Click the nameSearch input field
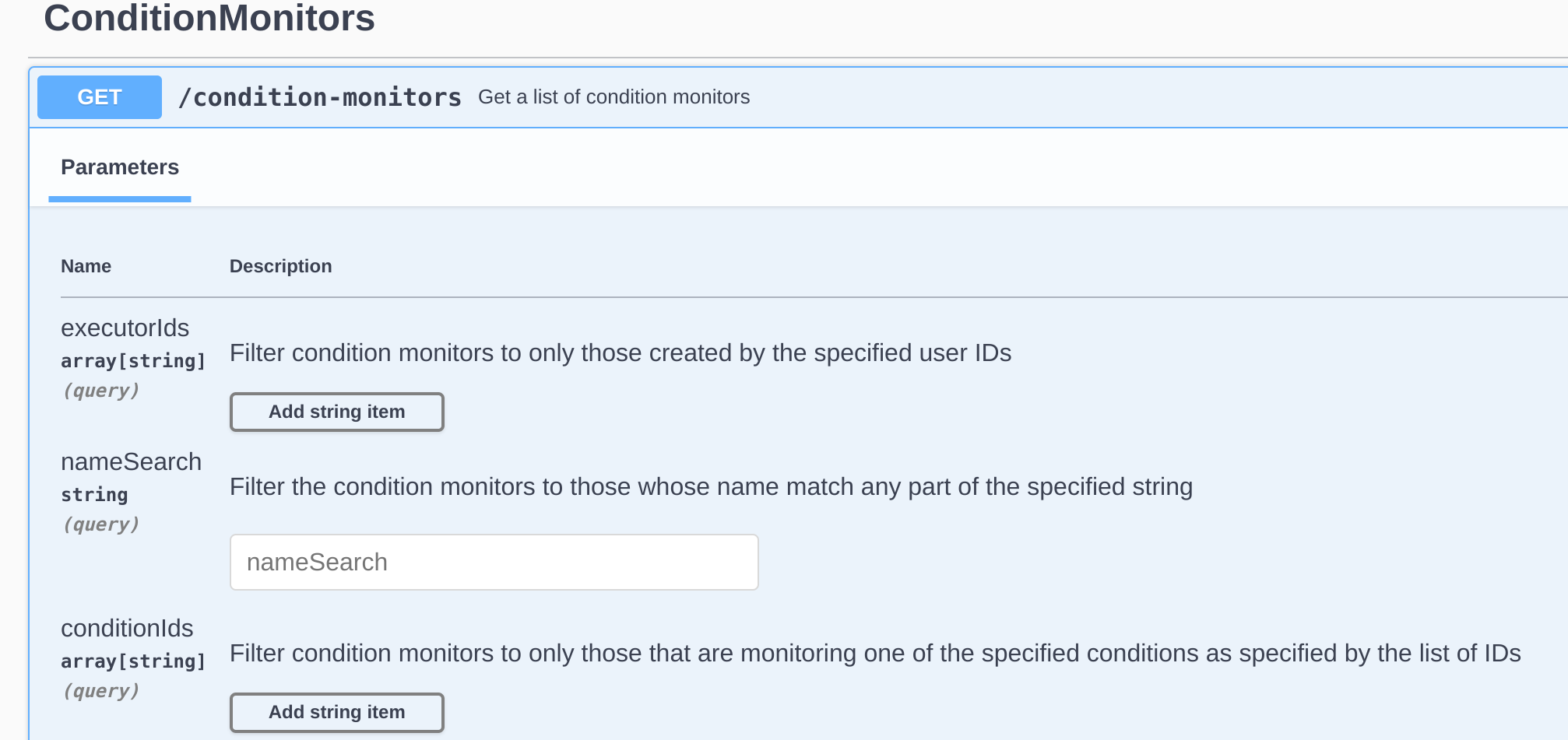Screen dimensions: 1568x740 pos(494,561)
